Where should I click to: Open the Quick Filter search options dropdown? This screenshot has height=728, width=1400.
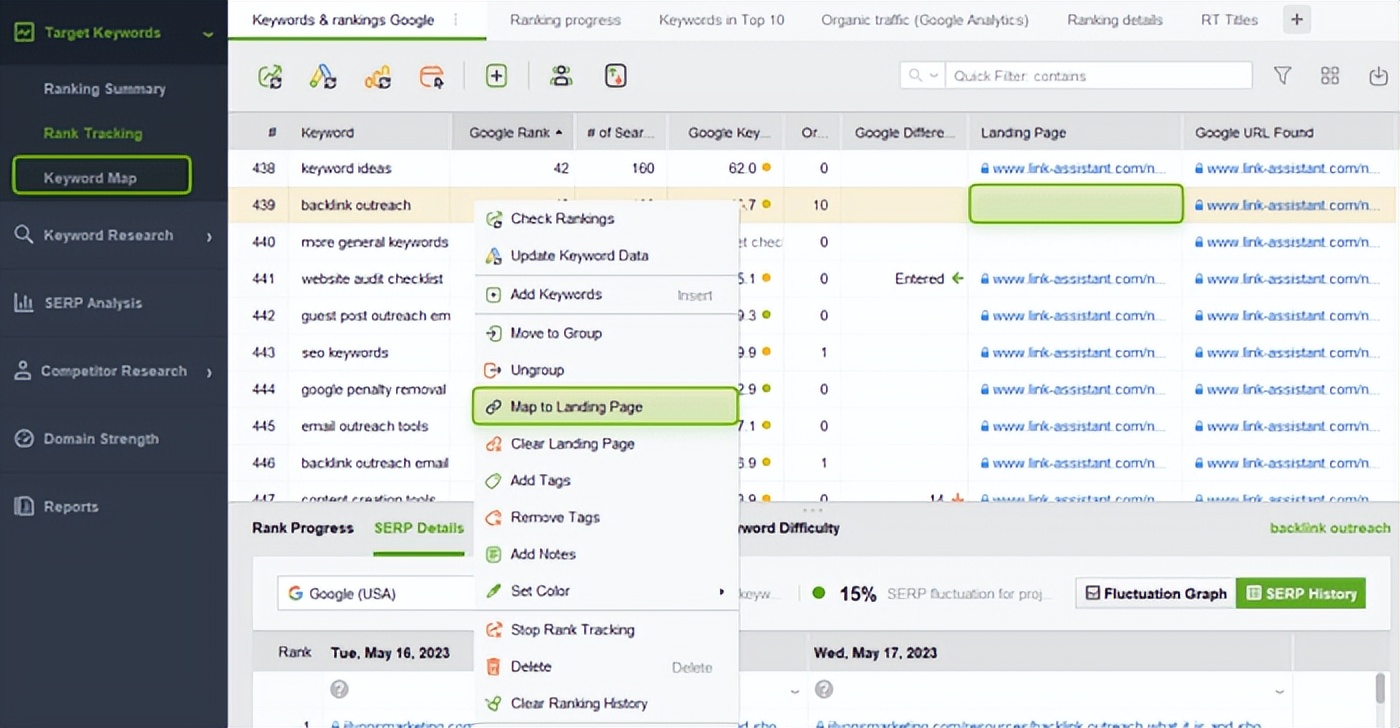click(x=922, y=76)
